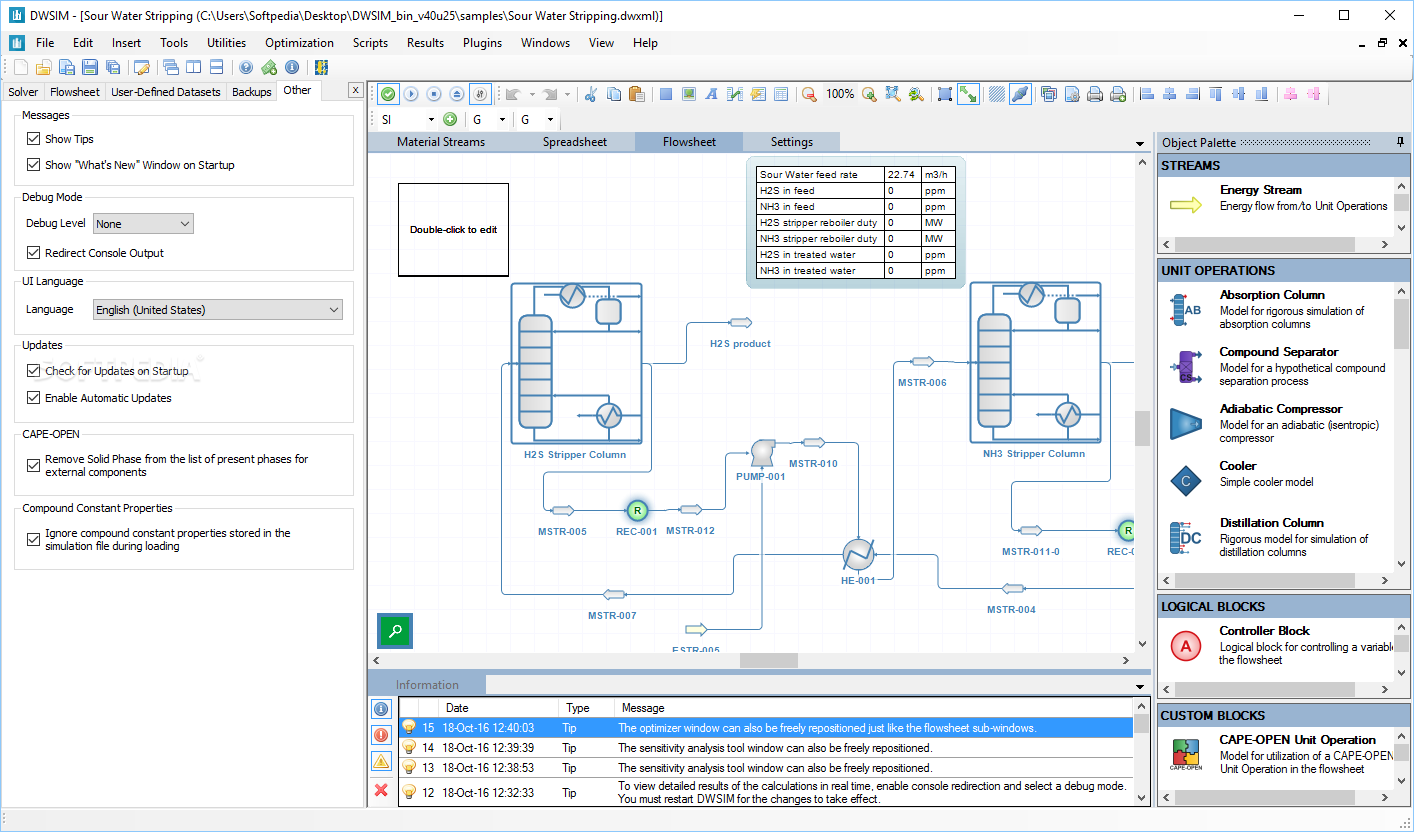Screen dimensions: 1414x832
Task: Switch to the Backups tab
Action: tap(251, 91)
